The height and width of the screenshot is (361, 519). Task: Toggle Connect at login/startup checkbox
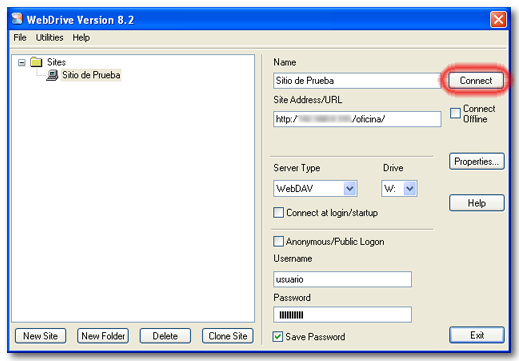click(x=278, y=213)
